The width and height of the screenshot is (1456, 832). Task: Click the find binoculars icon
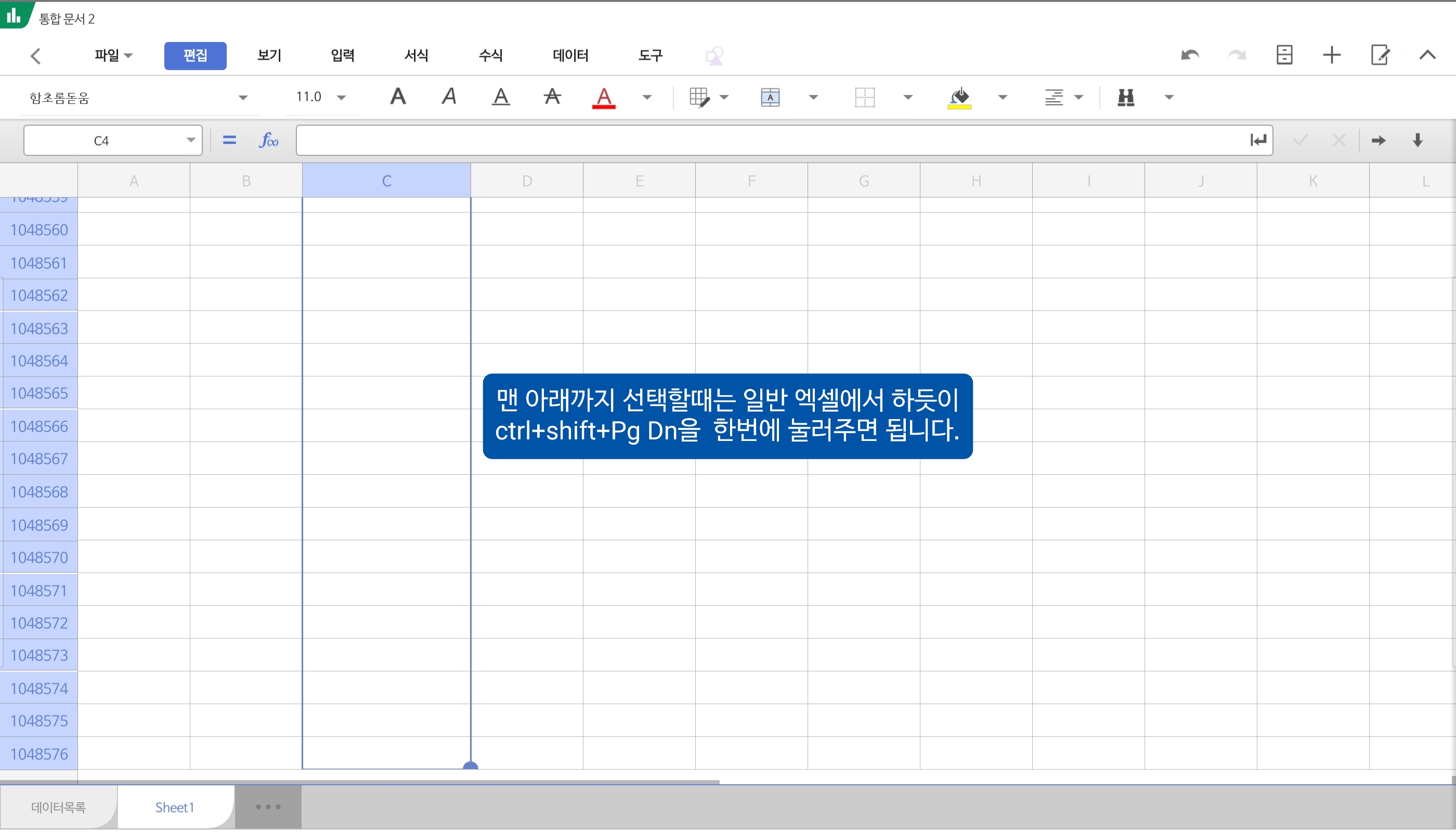pos(1125,97)
